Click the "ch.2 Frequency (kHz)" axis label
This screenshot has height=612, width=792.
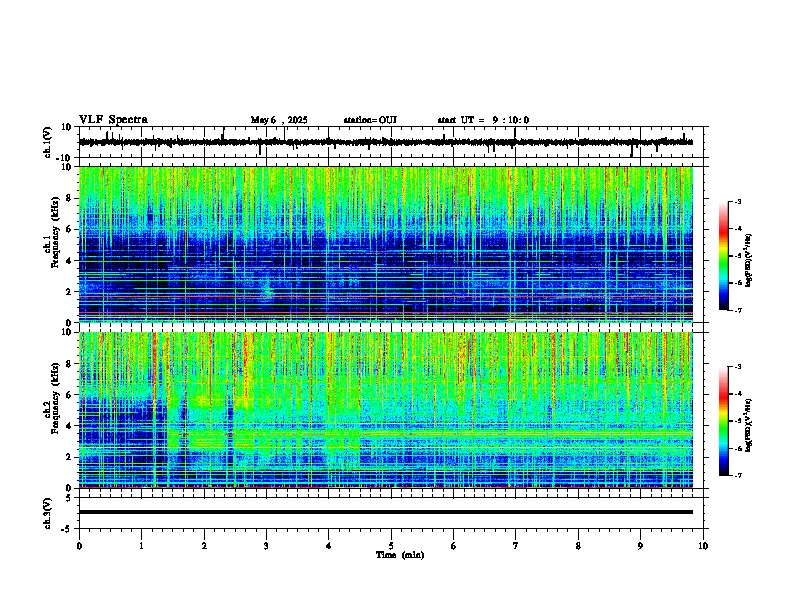point(52,398)
